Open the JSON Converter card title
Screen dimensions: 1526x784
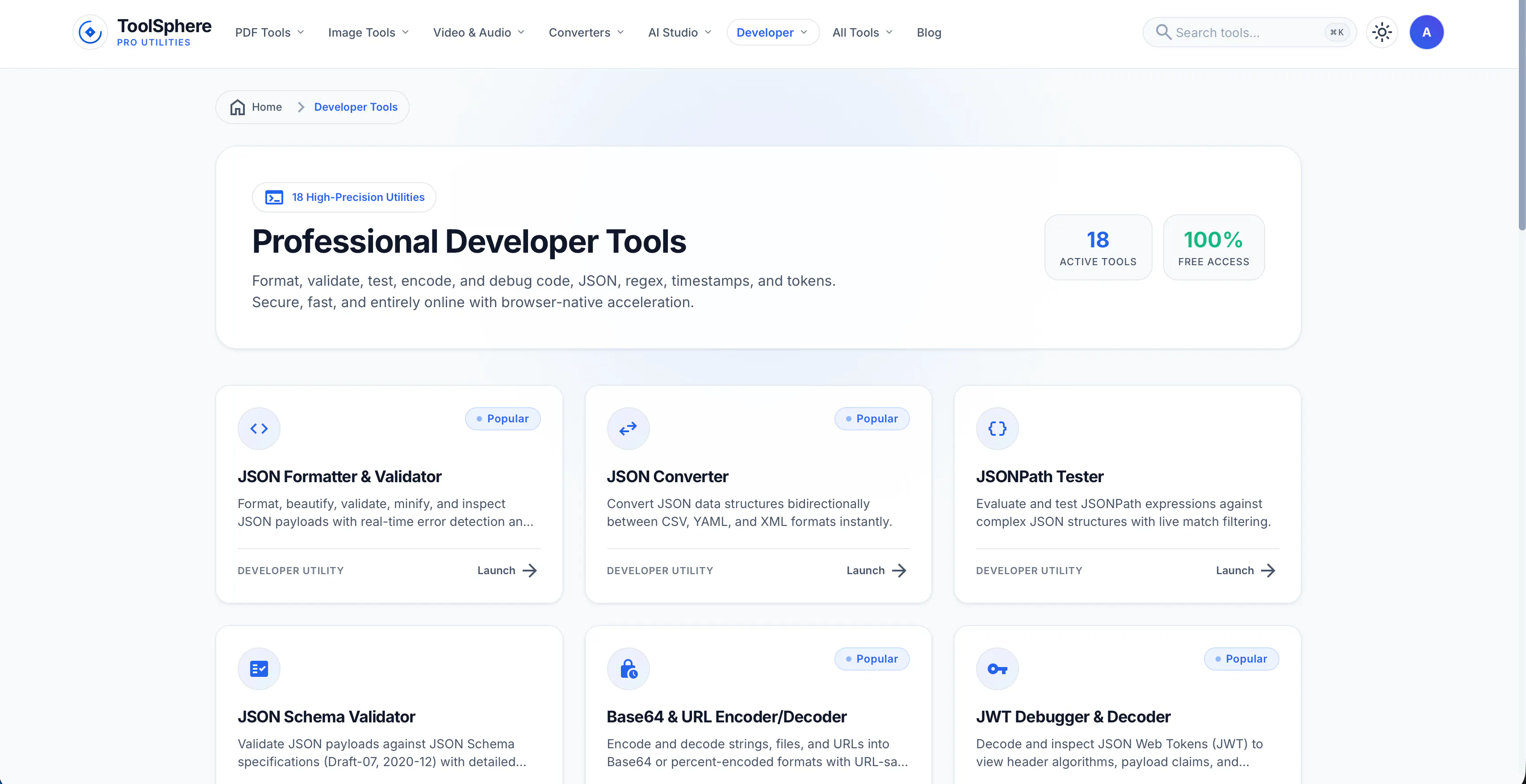coord(667,477)
